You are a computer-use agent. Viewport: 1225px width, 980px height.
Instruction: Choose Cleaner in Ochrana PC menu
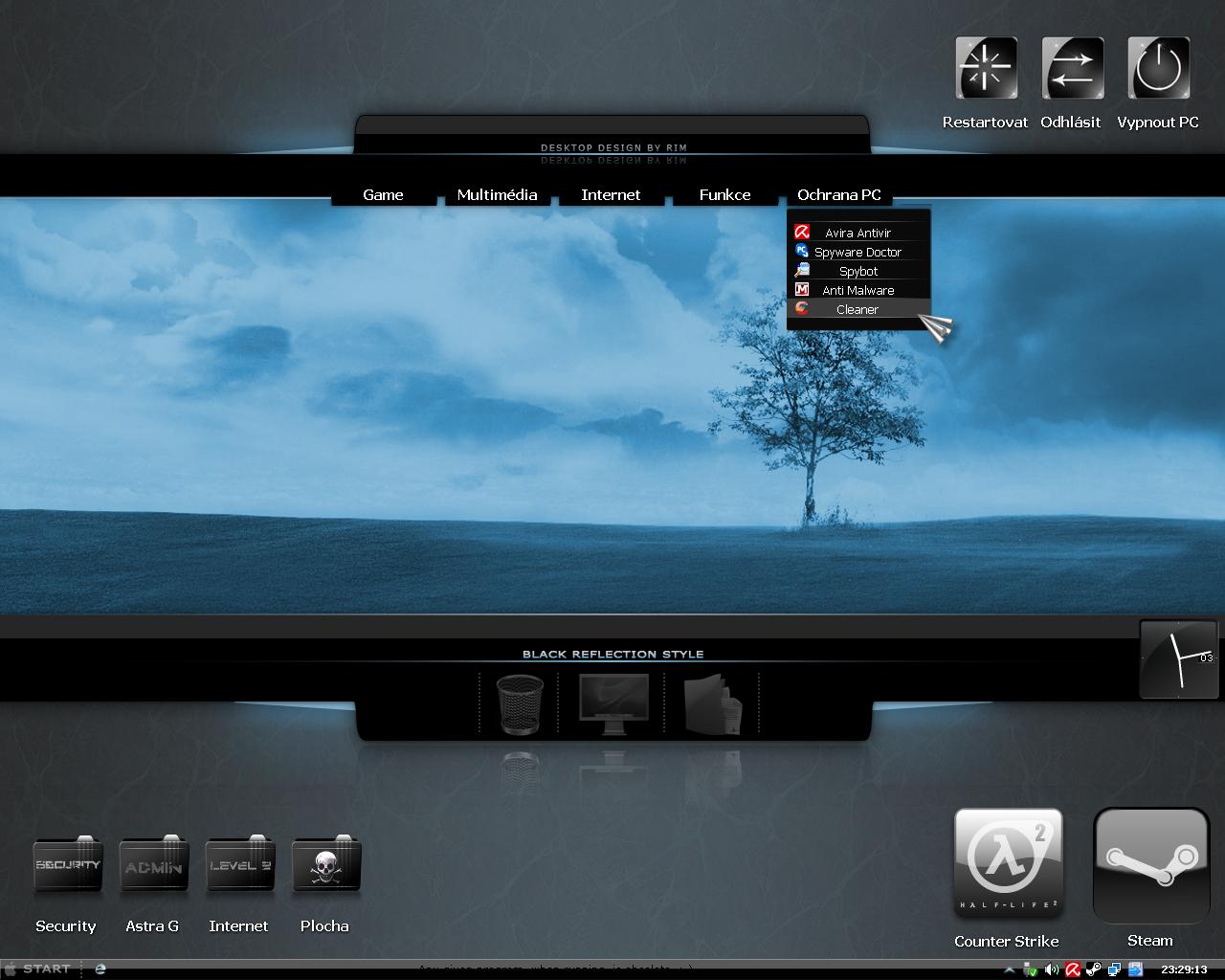click(857, 309)
